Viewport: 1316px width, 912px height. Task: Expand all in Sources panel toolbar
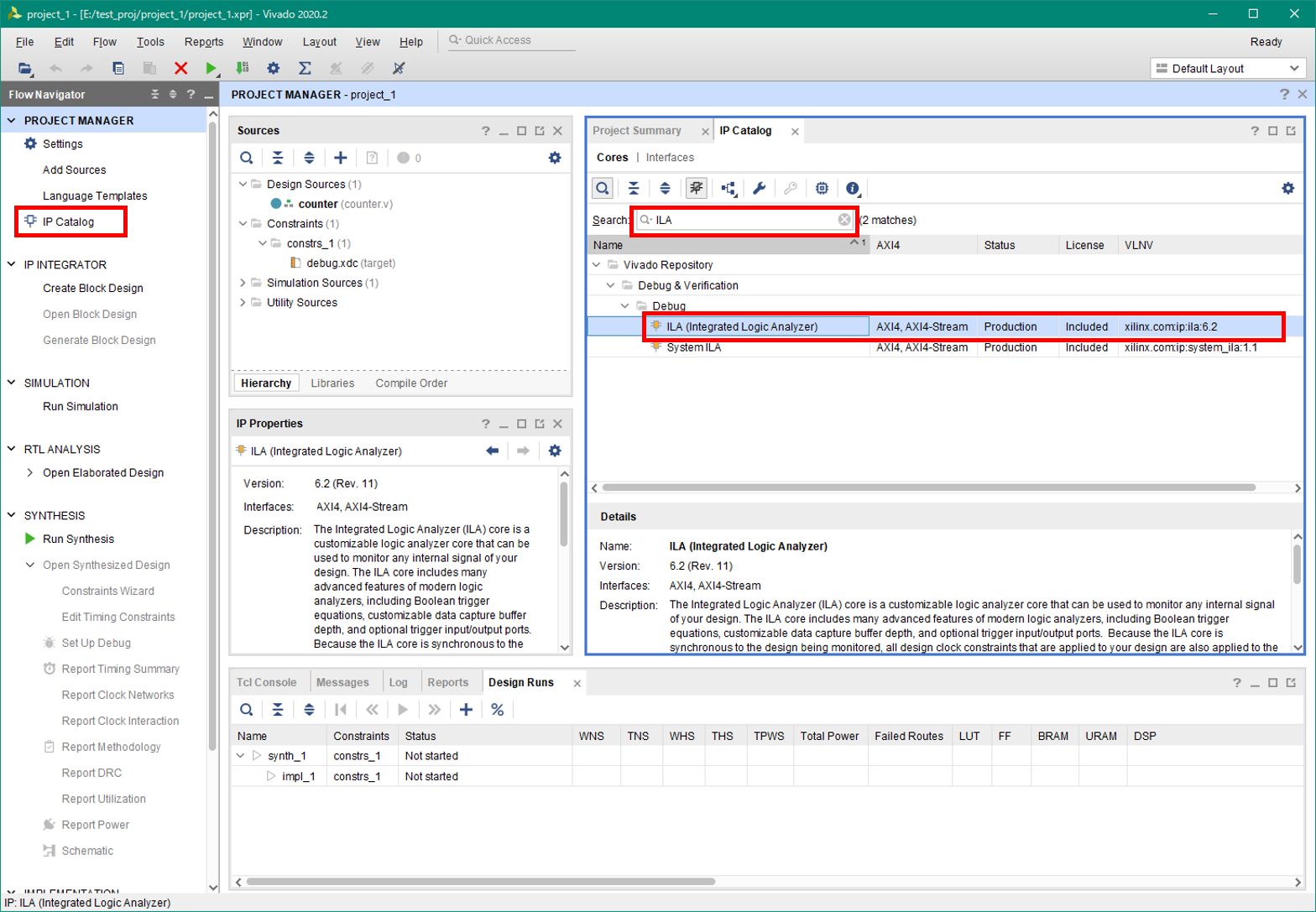coord(309,158)
